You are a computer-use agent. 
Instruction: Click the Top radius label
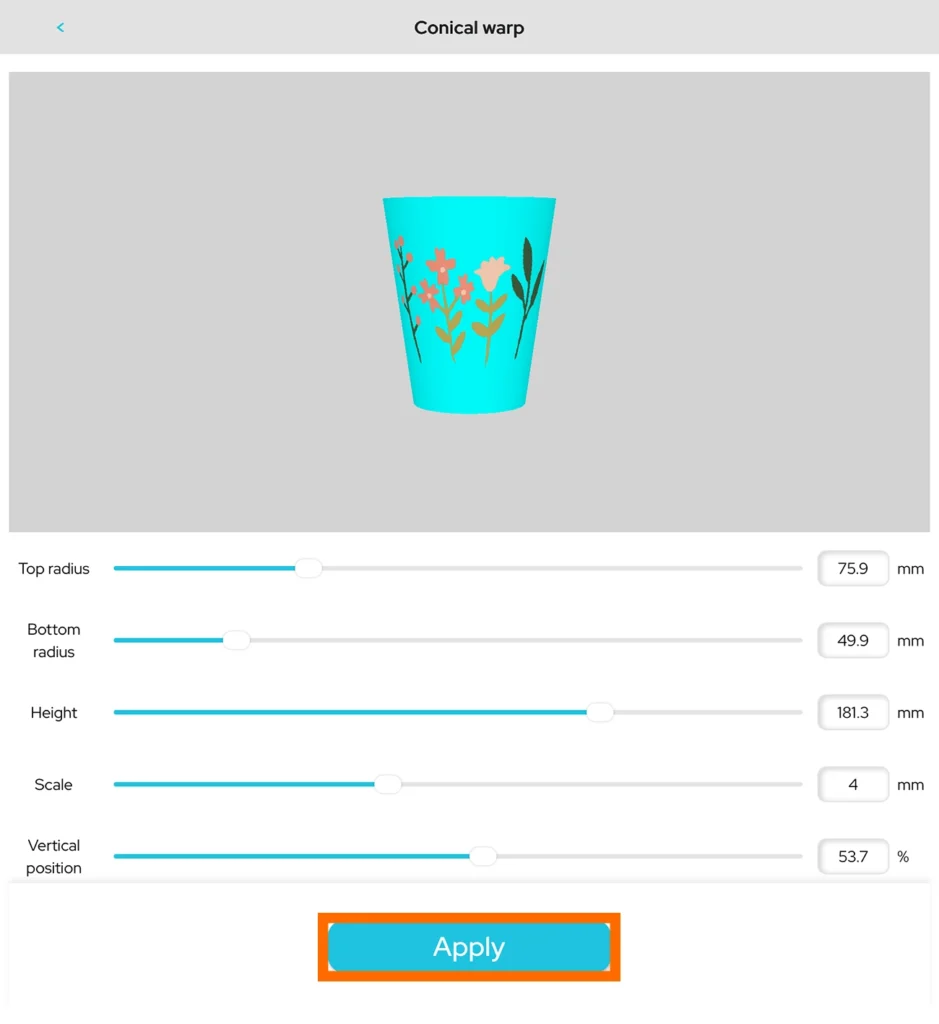(54, 568)
